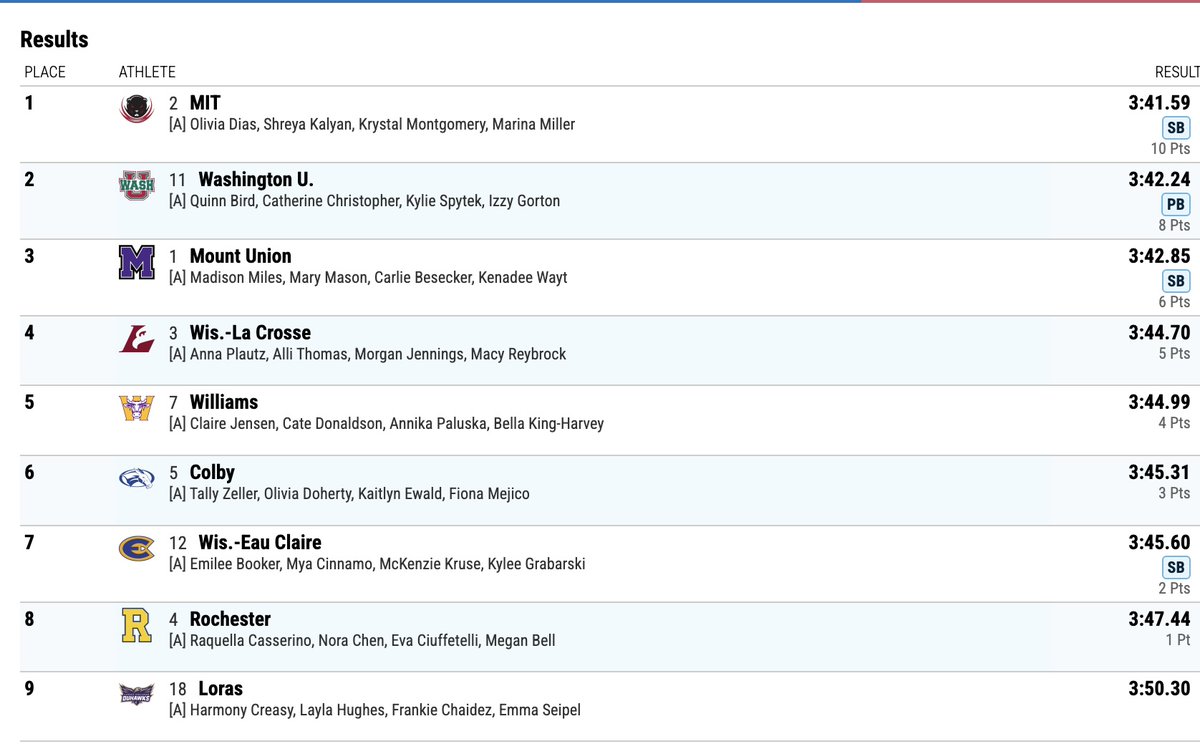Image resolution: width=1200 pixels, height=749 pixels.
Task: Click the 3:44.99 result time
Action: (x=1159, y=402)
